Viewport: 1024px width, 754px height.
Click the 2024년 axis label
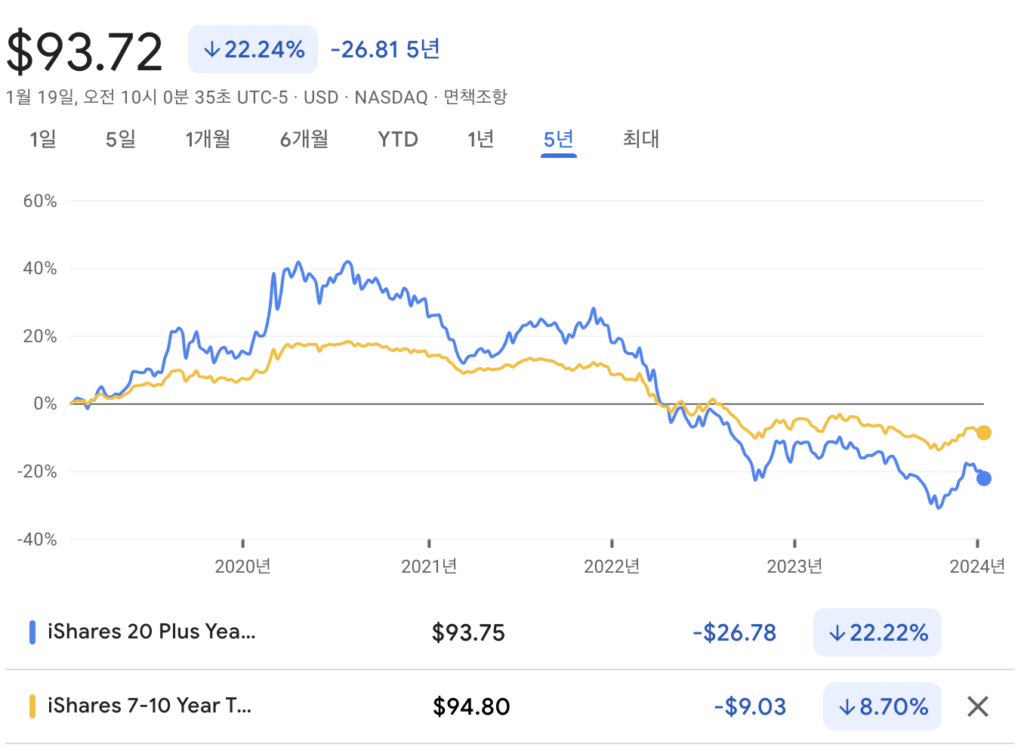[x=977, y=566]
